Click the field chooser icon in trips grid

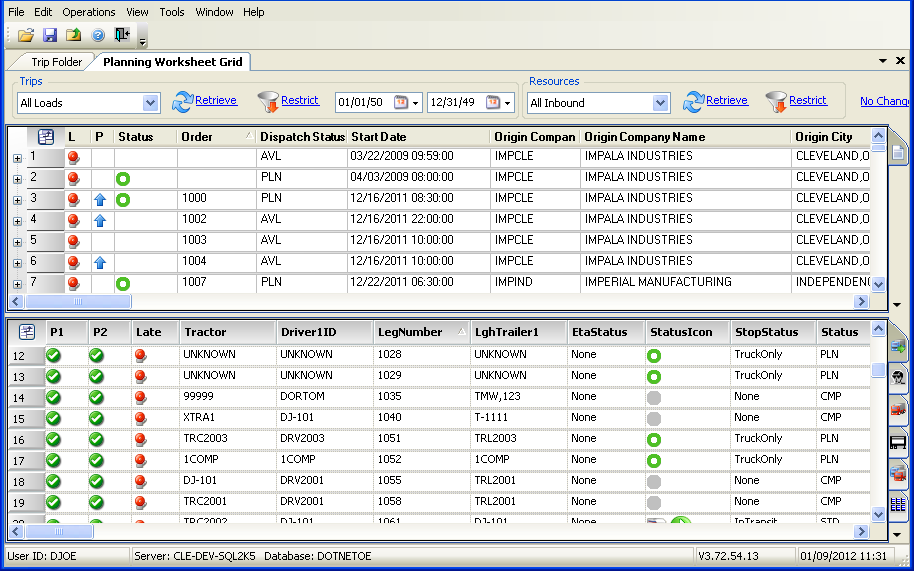coord(46,137)
